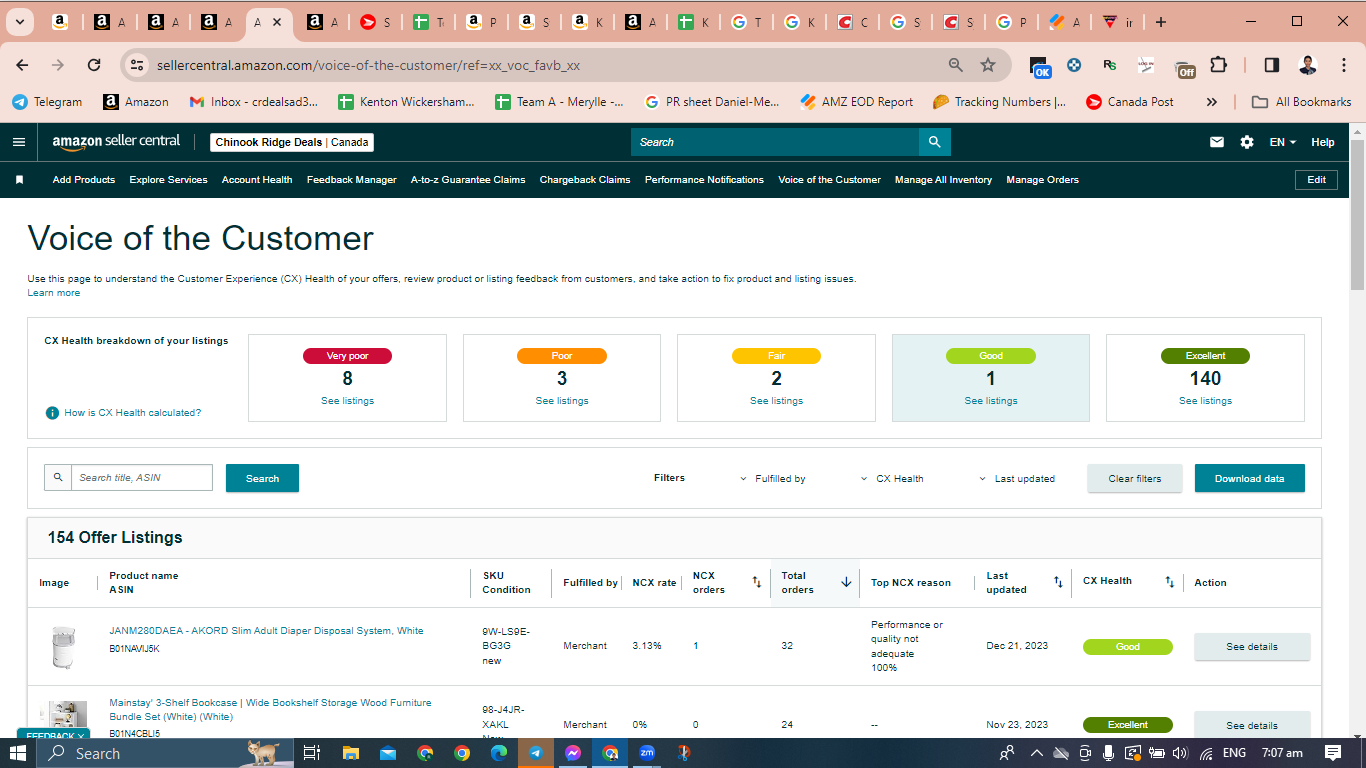Open Feedback Manager

point(352,180)
